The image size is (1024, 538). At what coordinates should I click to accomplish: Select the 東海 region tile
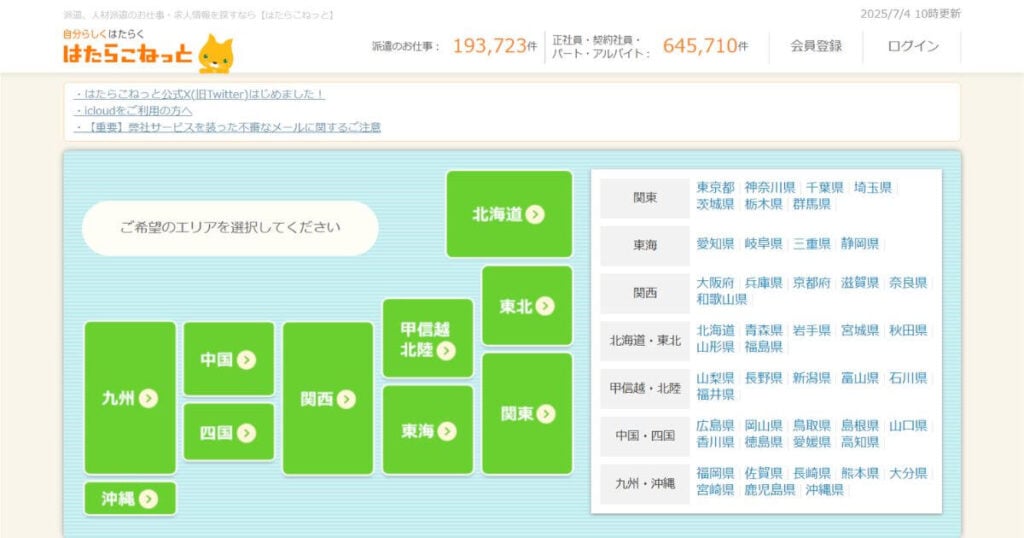pyautogui.click(x=428, y=430)
